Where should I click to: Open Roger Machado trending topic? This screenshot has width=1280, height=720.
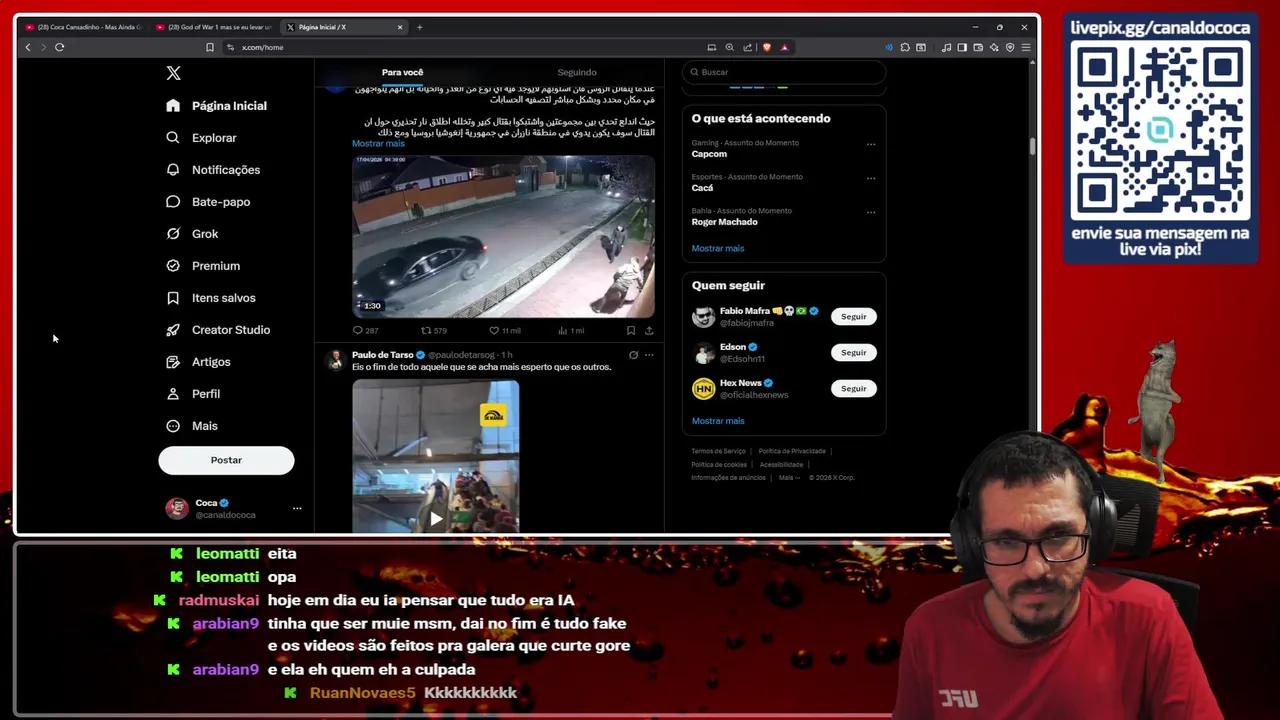tap(724, 222)
